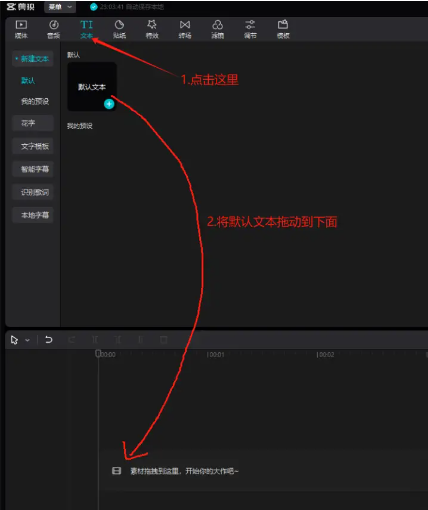Open the 媒体 media panel icon
Screen dimensions: 428x510
pyautogui.click(x=21, y=29)
